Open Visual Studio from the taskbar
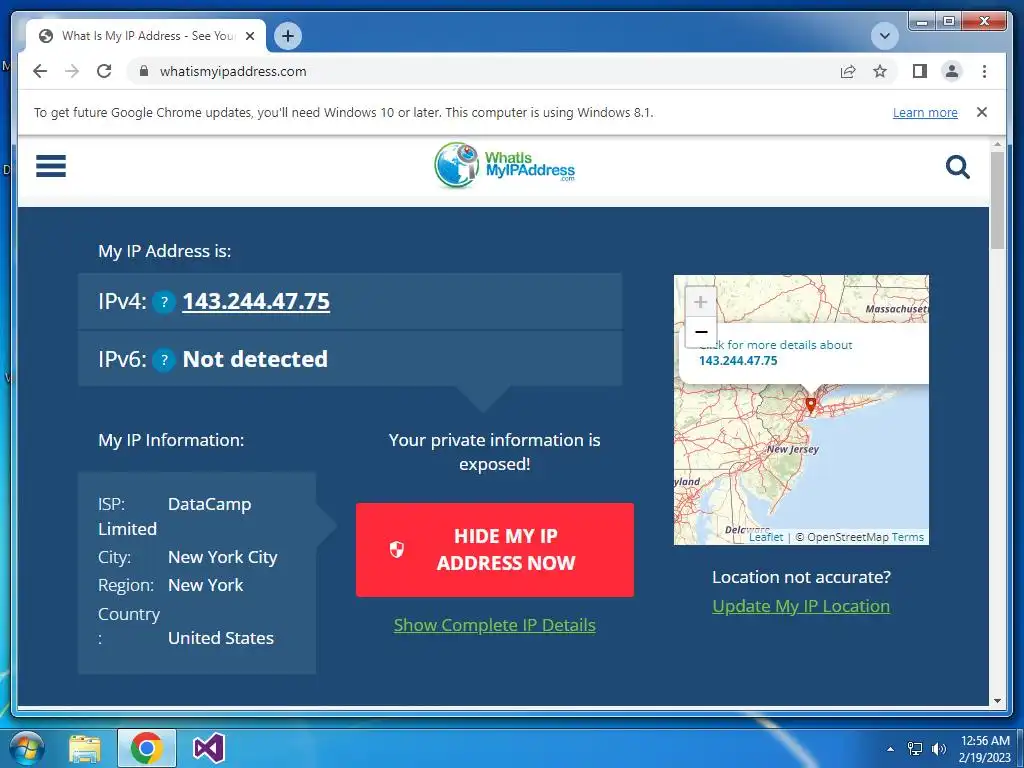1024x768 pixels. pos(209,748)
